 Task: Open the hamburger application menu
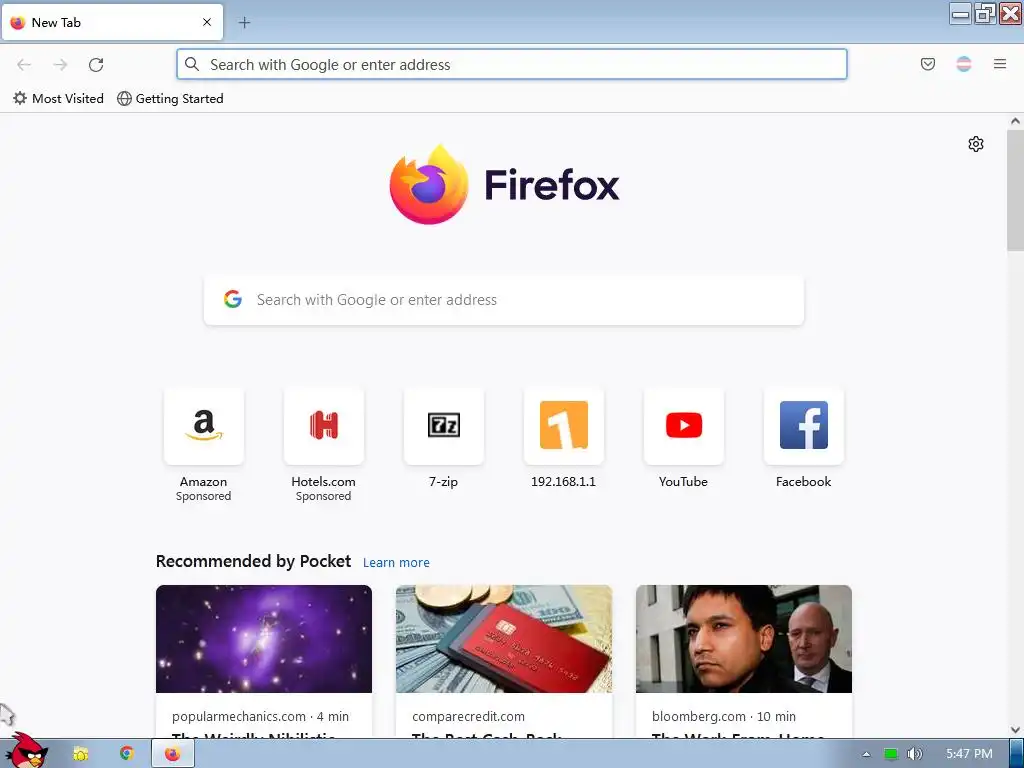point(1000,64)
